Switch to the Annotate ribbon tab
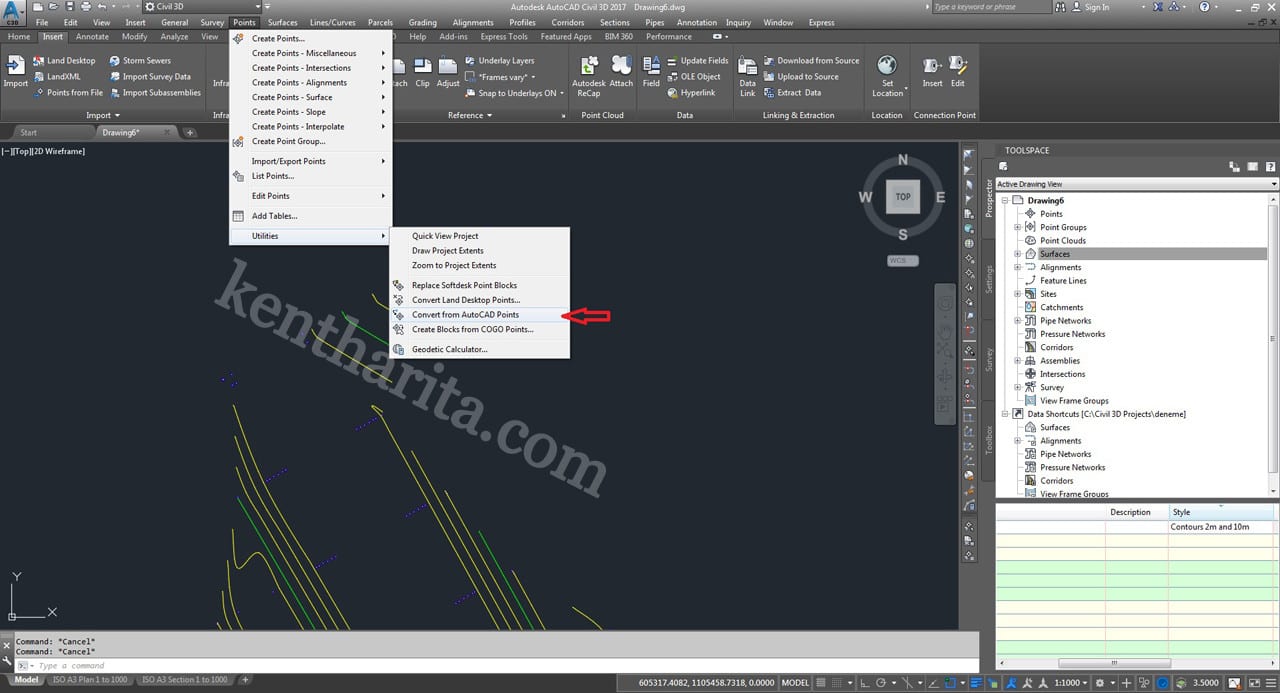Viewport: 1280px width, 693px height. coord(92,37)
